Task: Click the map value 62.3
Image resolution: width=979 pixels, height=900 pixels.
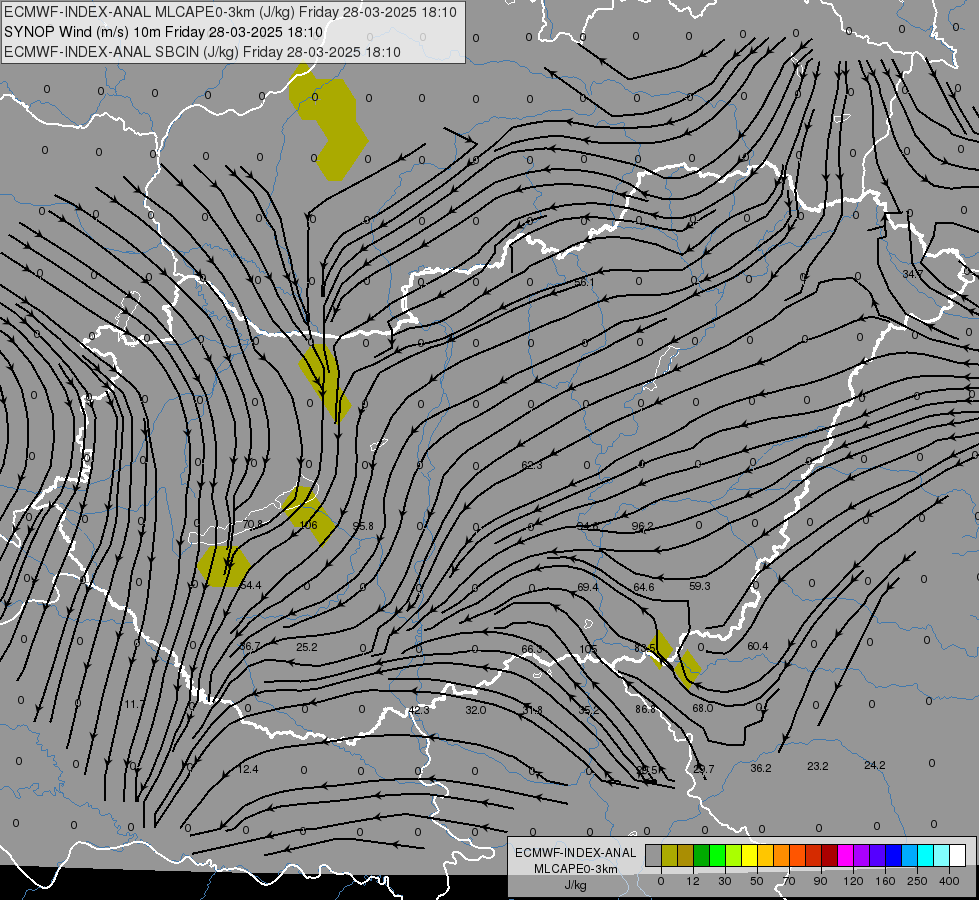Action: 532,465
